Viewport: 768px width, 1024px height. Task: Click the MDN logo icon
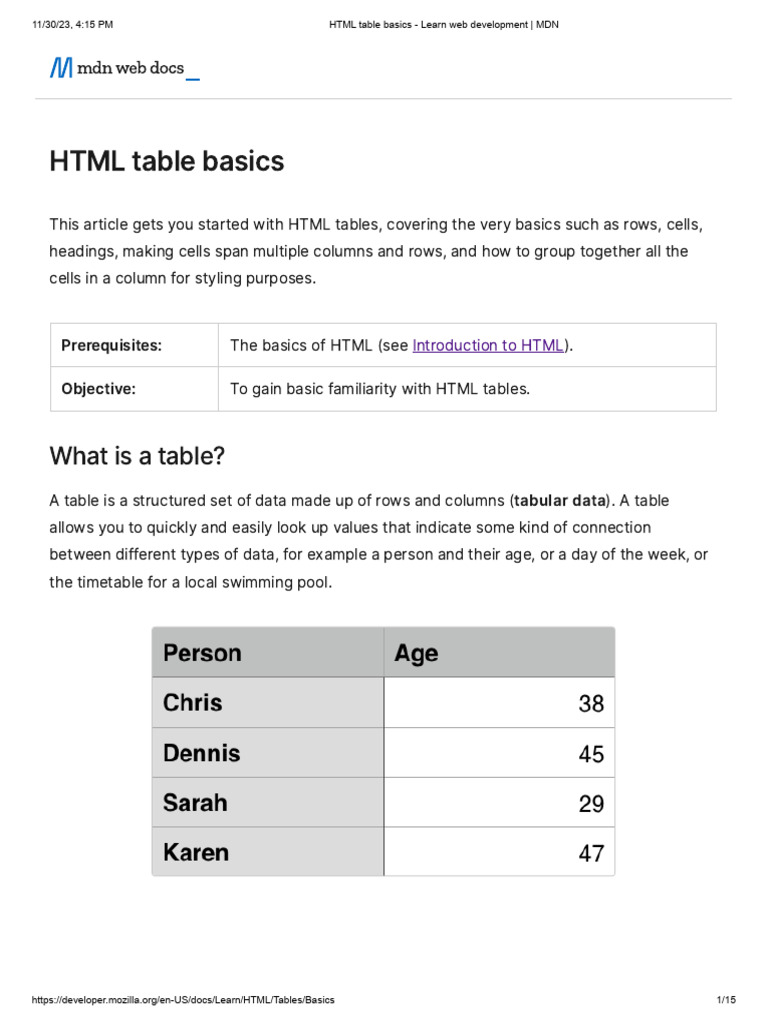pos(61,68)
